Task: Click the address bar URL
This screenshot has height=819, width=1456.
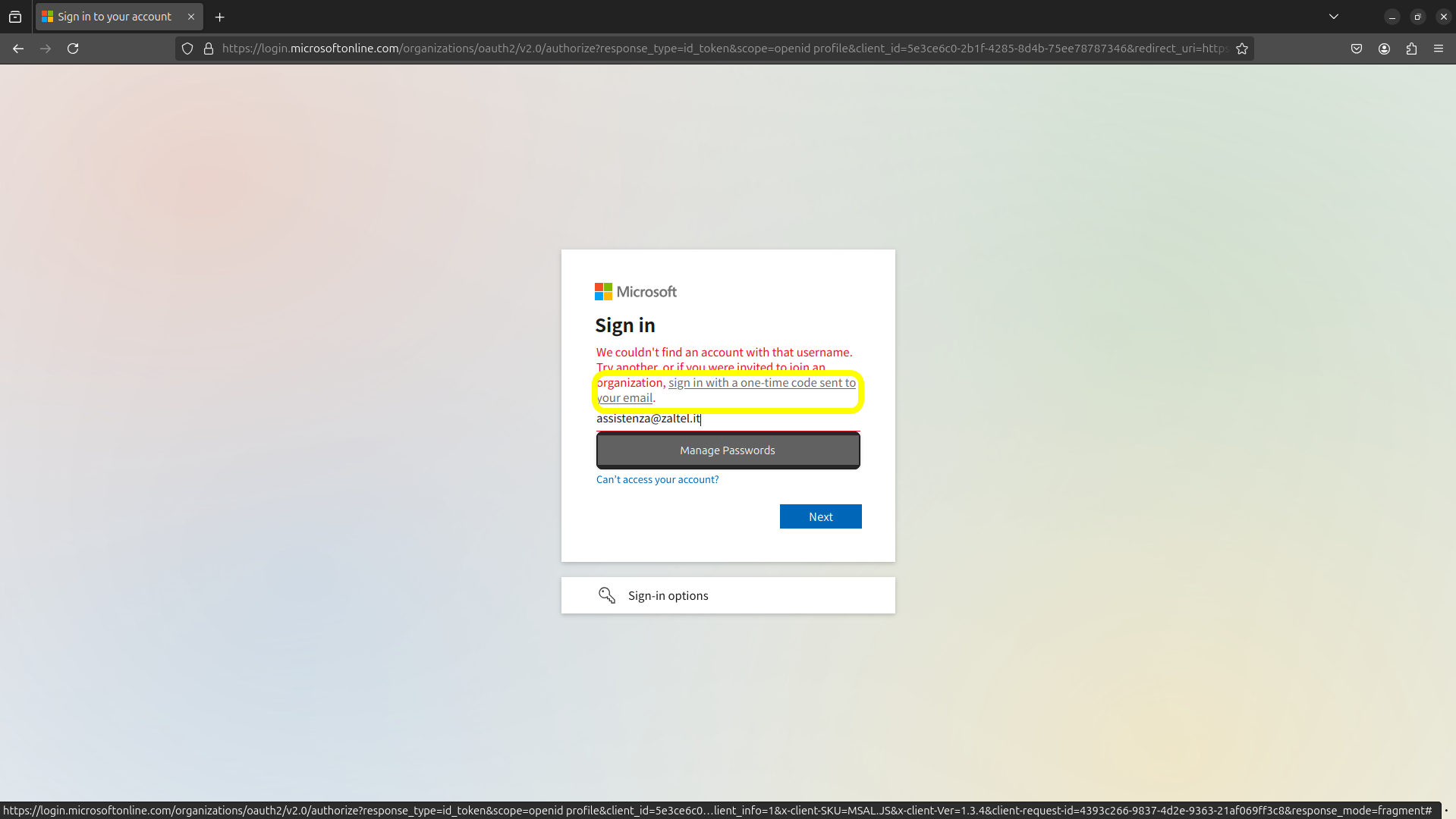Action: (724, 49)
